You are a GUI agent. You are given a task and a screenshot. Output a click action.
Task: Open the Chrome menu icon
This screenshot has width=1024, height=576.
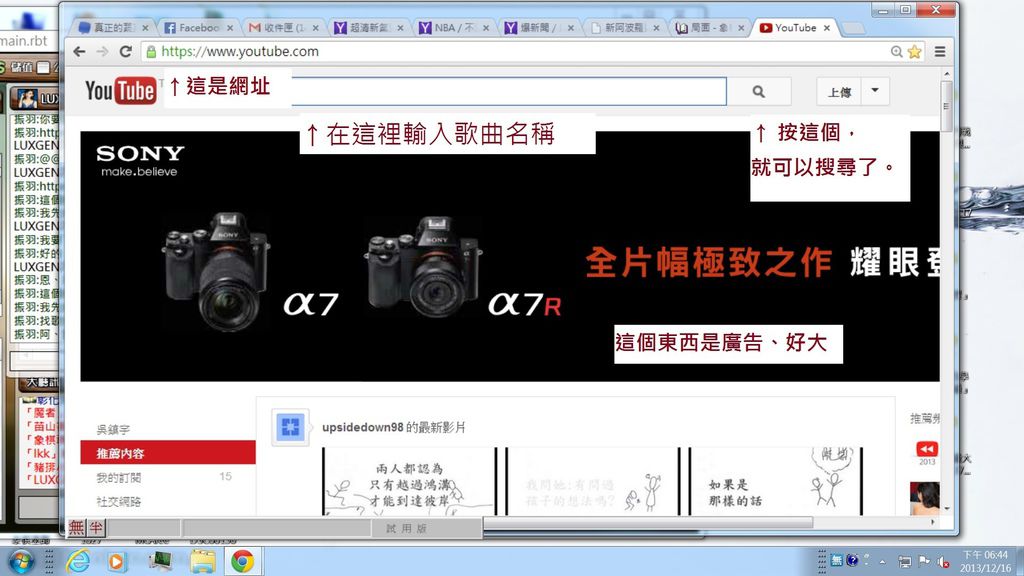(x=940, y=52)
